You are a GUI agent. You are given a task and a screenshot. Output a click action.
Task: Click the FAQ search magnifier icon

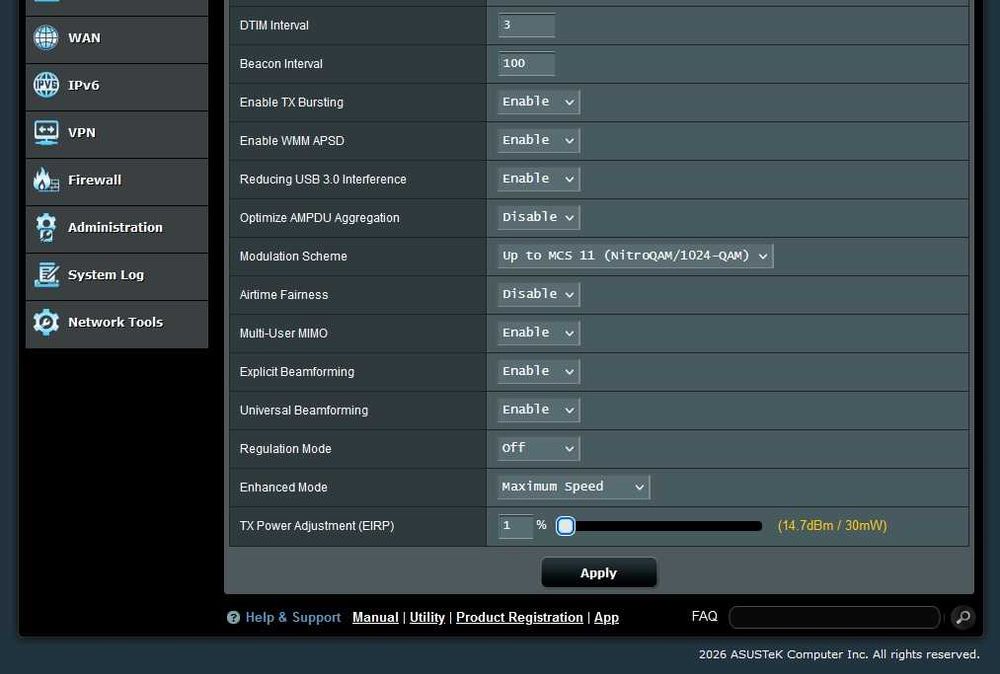[963, 617]
